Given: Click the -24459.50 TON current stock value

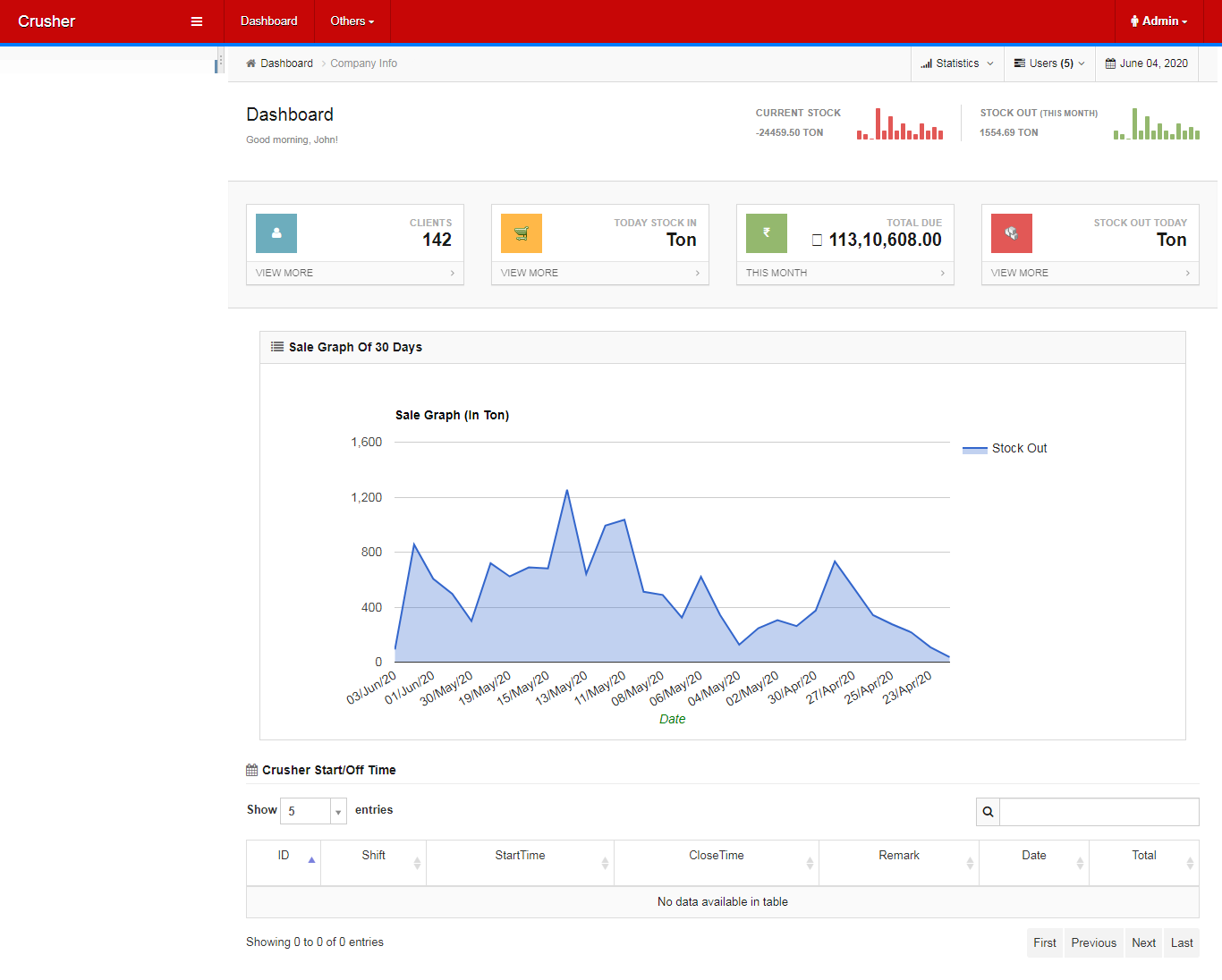Looking at the screenshot, I should (x=790, y=132).
